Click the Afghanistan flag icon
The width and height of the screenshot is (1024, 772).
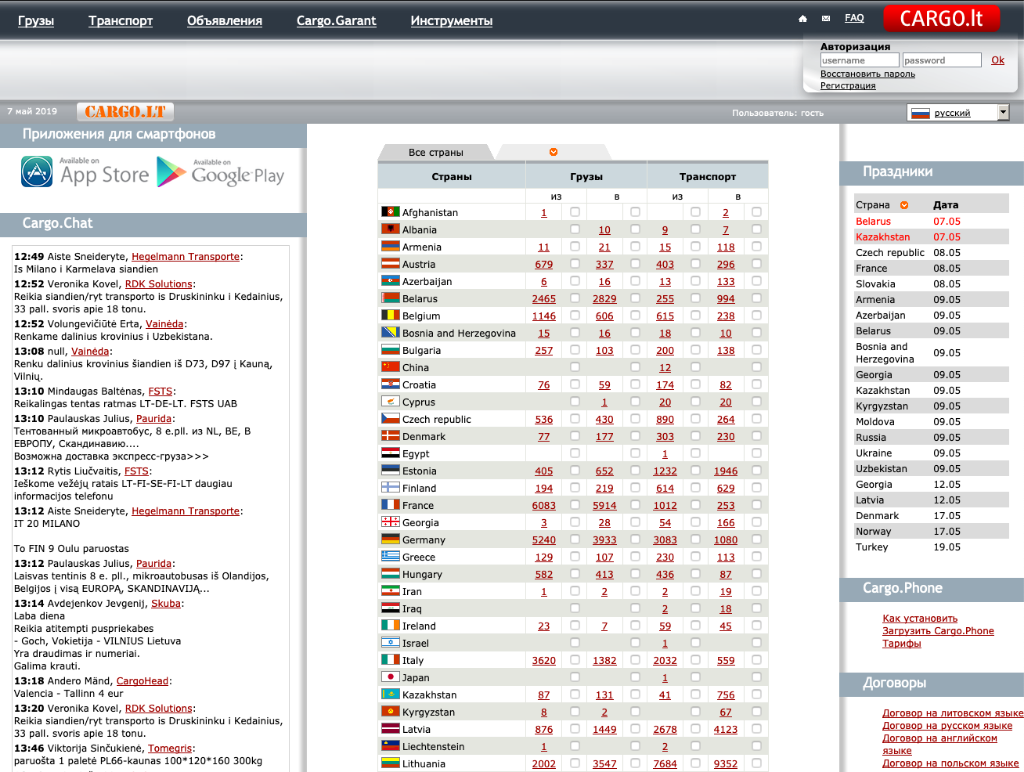point(391,212)
